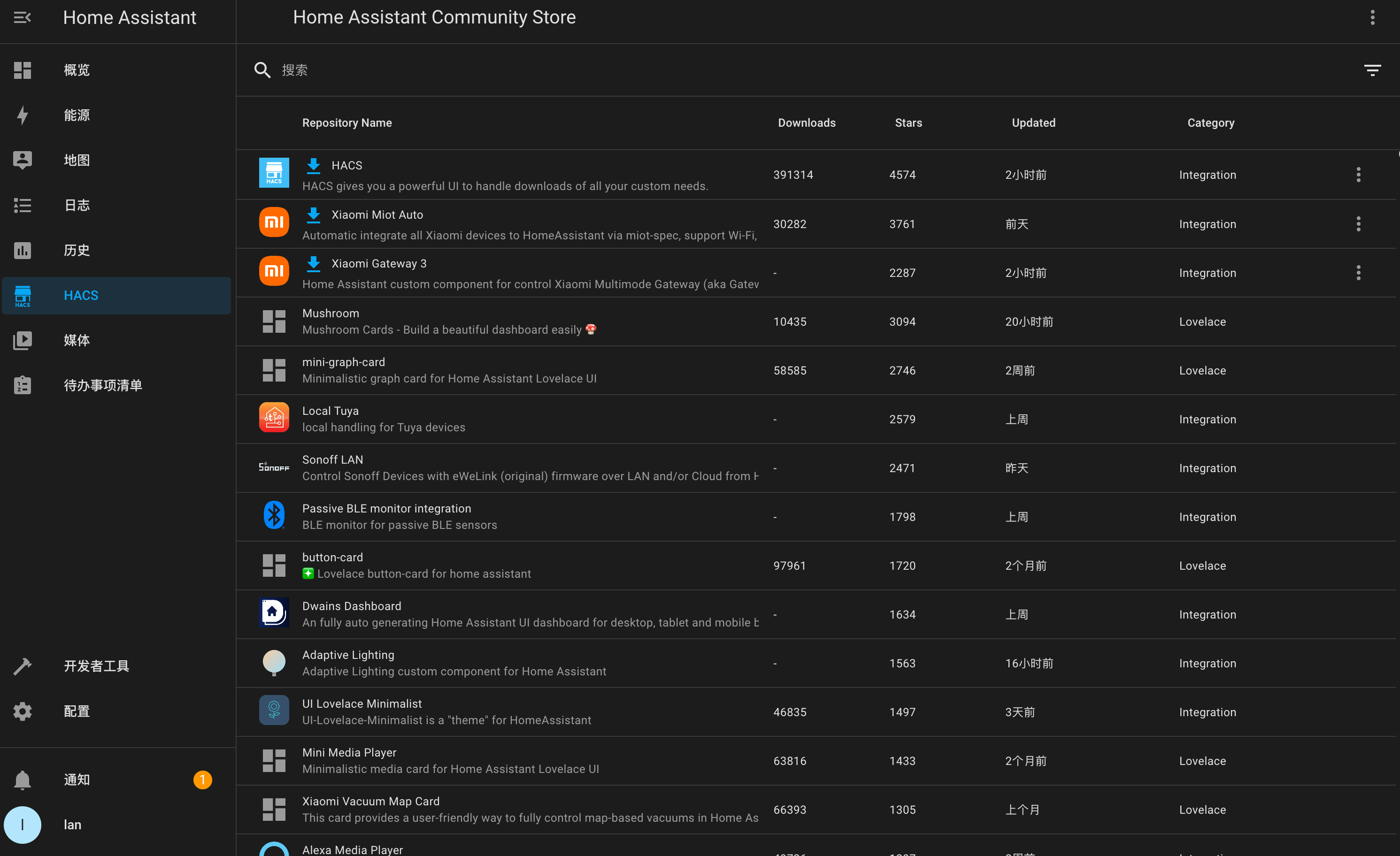Click the overview dashboard icon
This screenshot has height=856, width=1400.
pyautogui.click(x=22, y=70)
